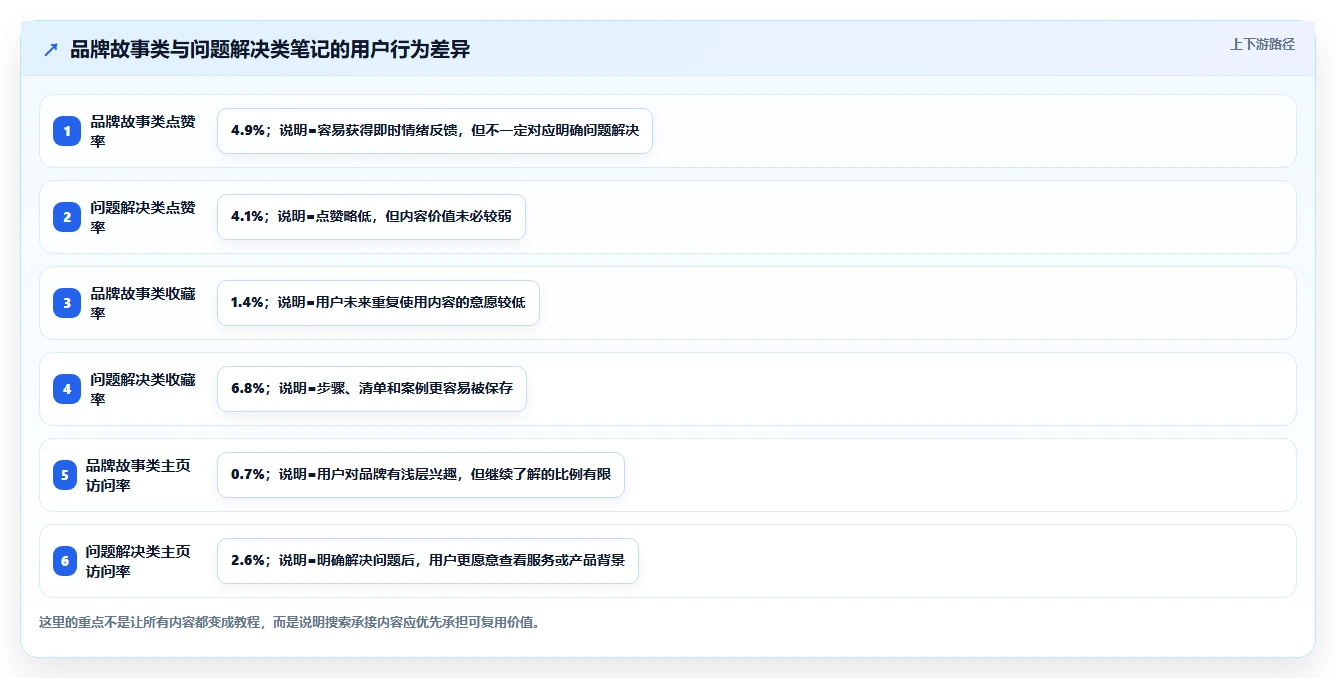Click the 1.4% value box about 重复使用内容
This screenshot has height=678, width=1336.
click(378, 303)
